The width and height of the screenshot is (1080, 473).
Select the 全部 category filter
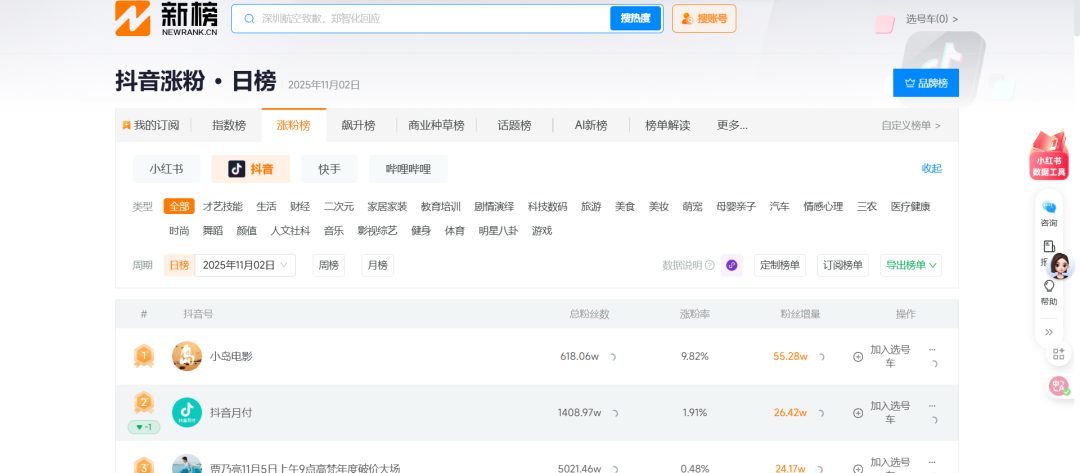pos(179,206)
